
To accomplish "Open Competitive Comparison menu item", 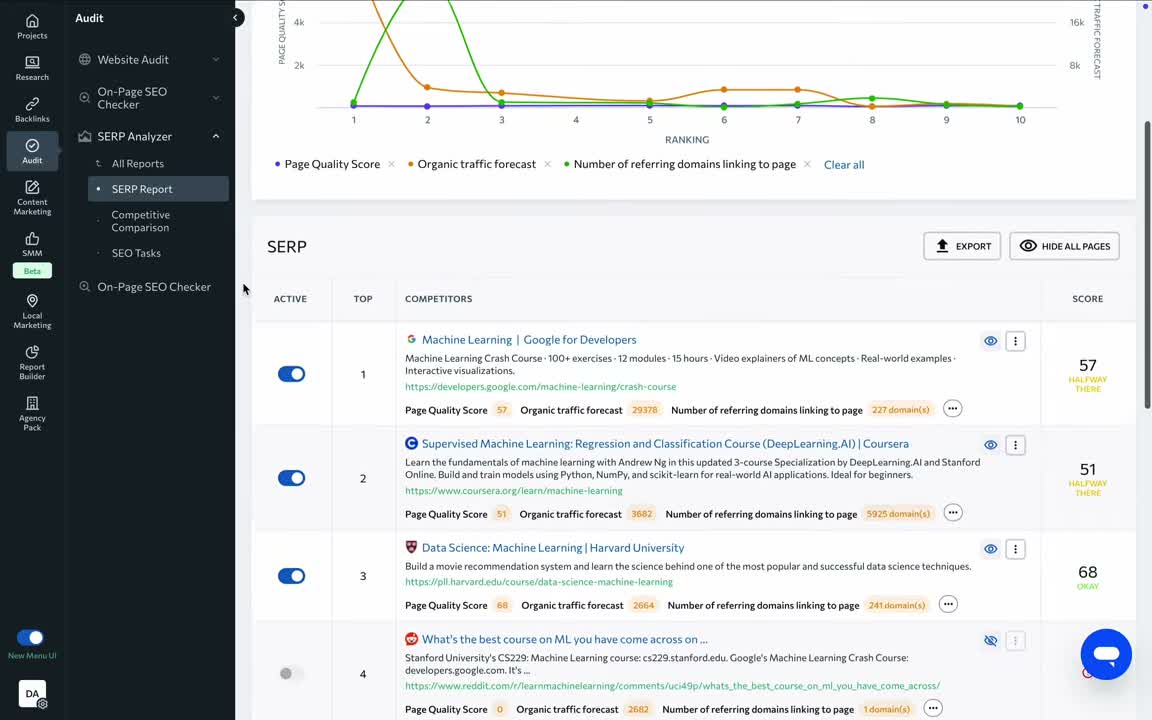I will [x=140, y=221].
